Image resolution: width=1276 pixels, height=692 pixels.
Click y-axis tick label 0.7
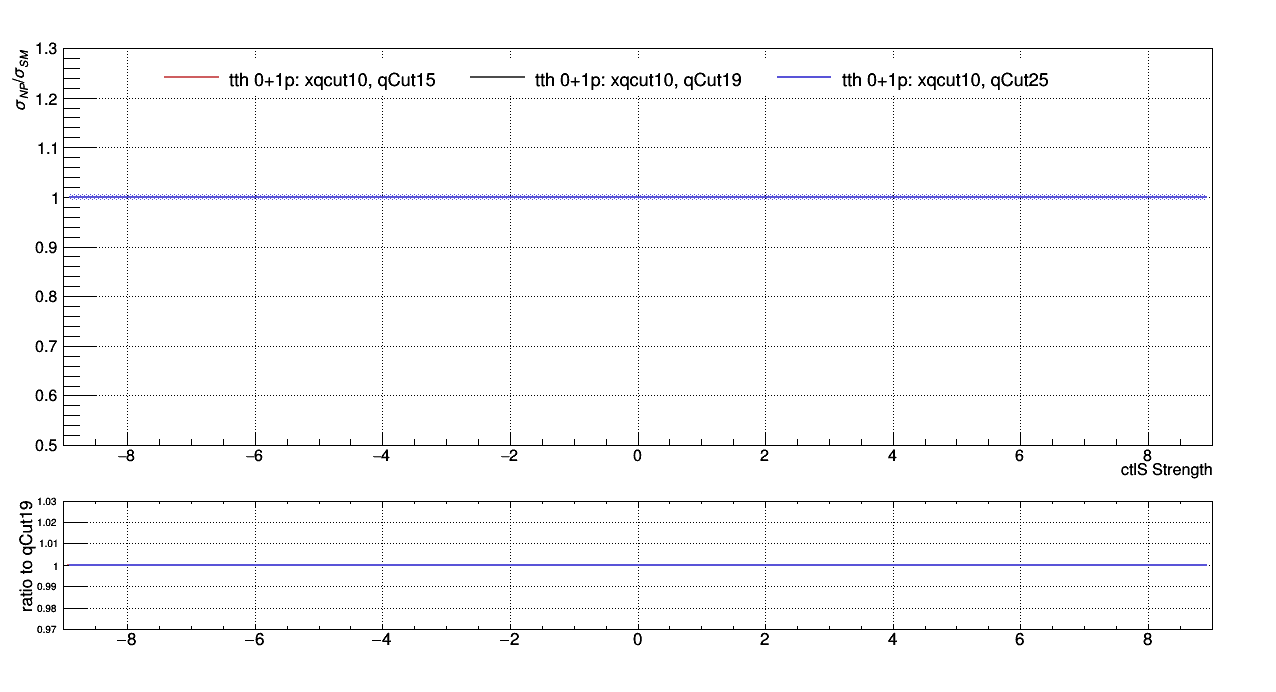pyautogui.click(x=46, y=346)
